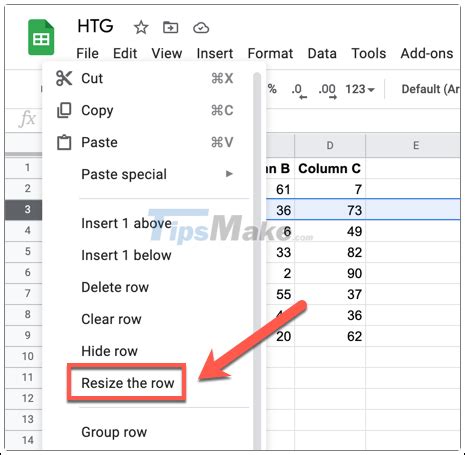Open the Data menu
Screen dimensions: 465x455
coord(322,53)
